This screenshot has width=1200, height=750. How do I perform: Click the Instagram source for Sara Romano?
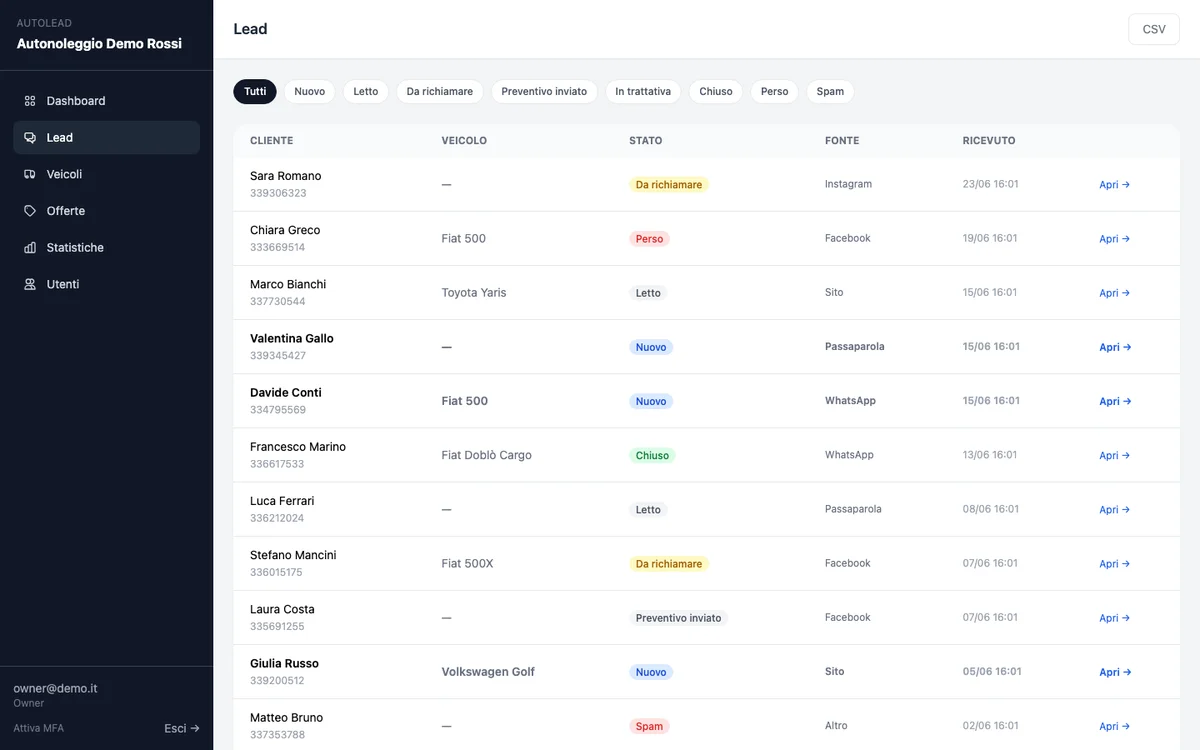pyautogui.click(x=848, y=184)
